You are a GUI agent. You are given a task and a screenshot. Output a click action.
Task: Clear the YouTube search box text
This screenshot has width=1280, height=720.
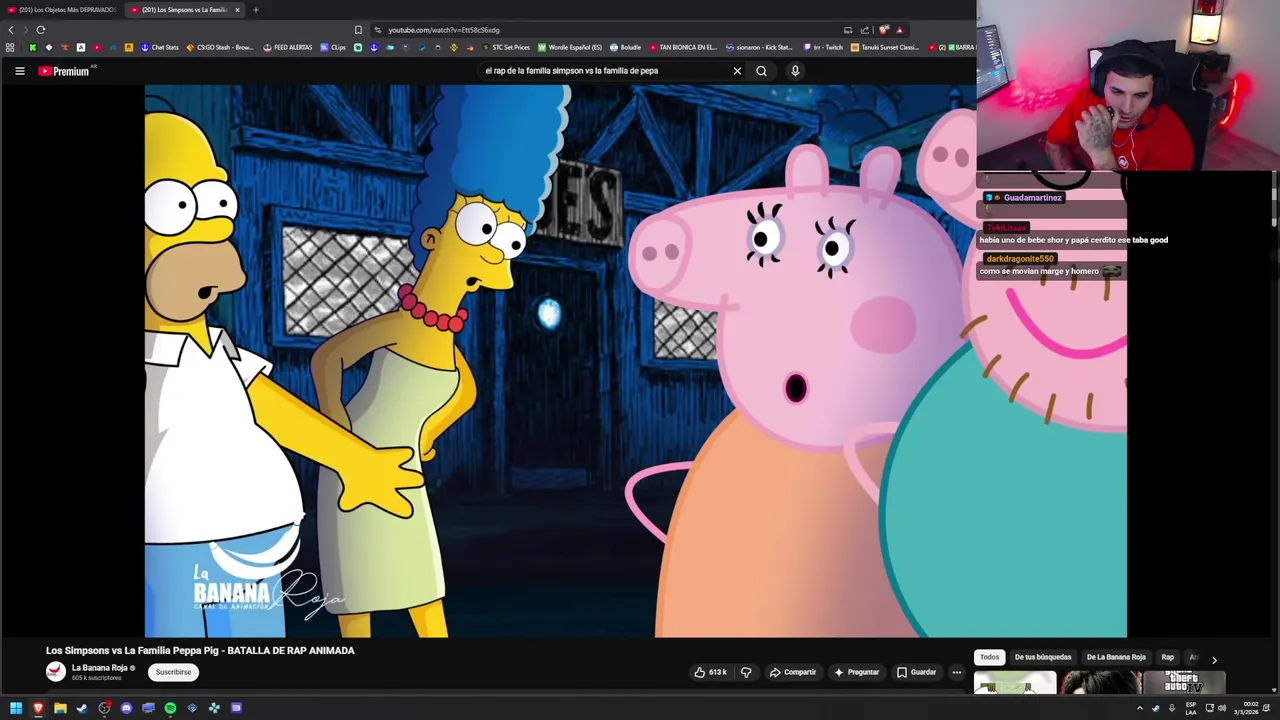(x=737, y=71)
